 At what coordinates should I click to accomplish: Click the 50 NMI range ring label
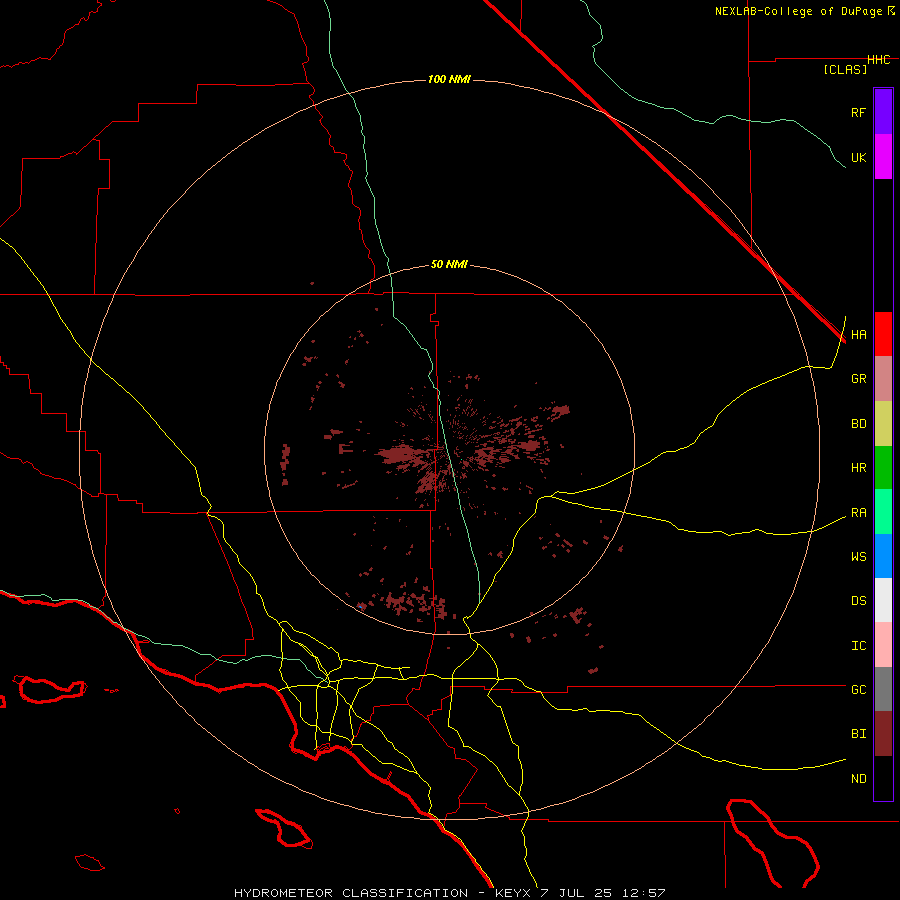pyautogui.click(x=449, y=264)
